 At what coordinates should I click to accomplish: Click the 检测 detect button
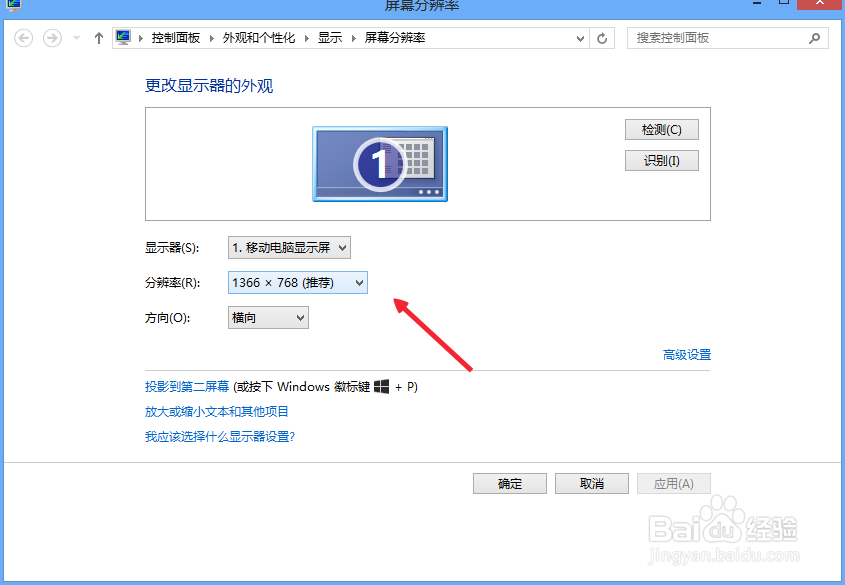(x=661, y=129)
